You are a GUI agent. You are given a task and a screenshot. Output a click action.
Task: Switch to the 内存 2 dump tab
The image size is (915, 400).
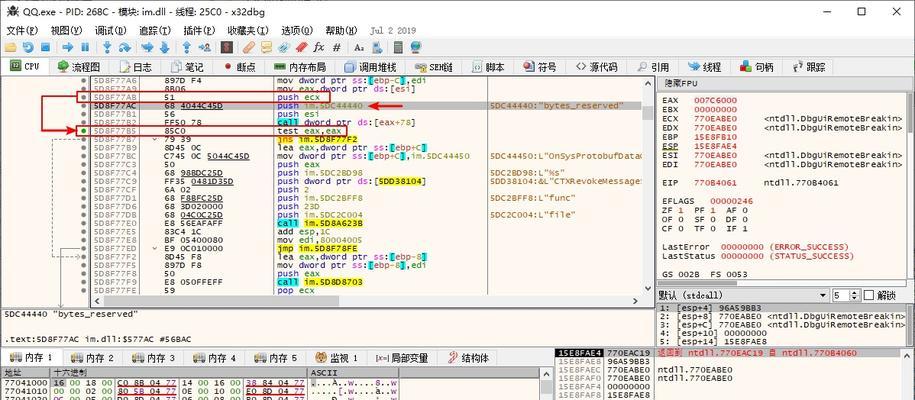[92, 358]
